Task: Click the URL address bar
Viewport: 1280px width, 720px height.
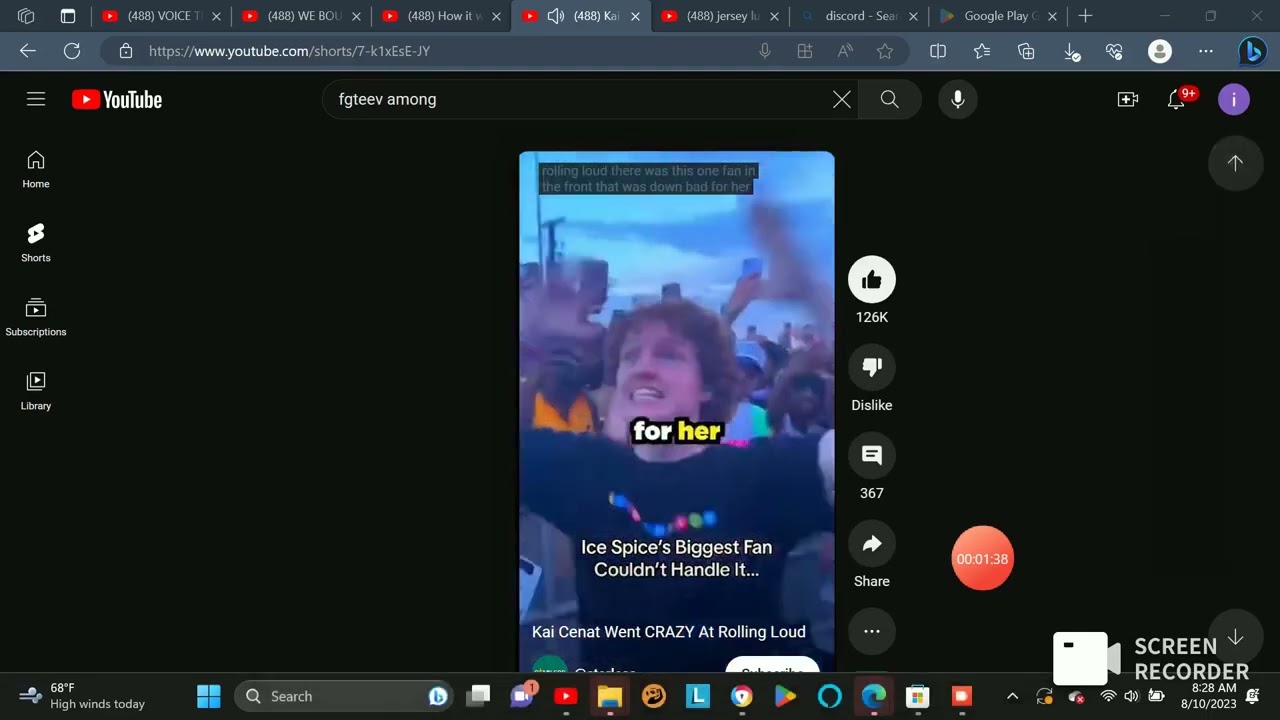Action: [440, 51]
